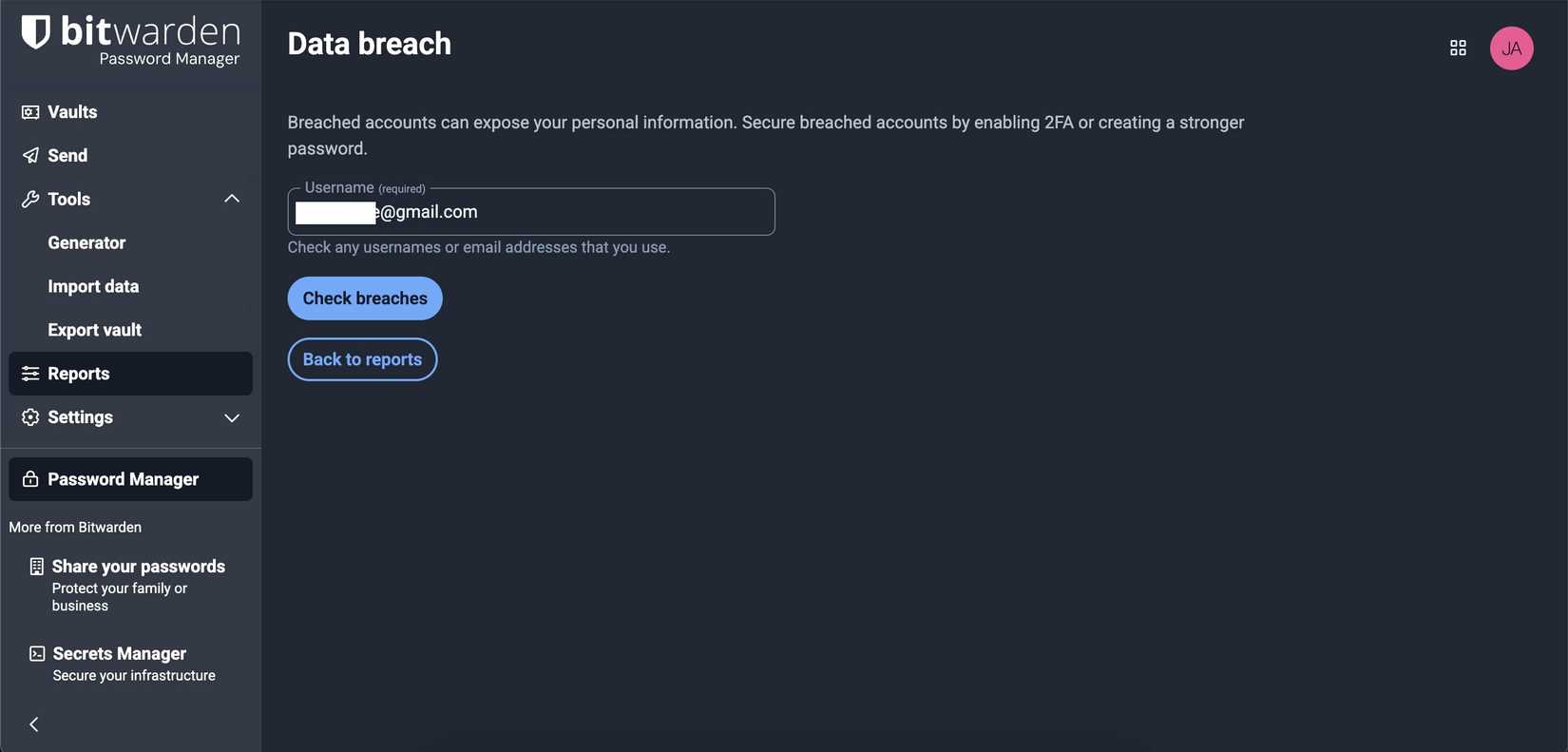Open the Generator page

pos(86,242)
